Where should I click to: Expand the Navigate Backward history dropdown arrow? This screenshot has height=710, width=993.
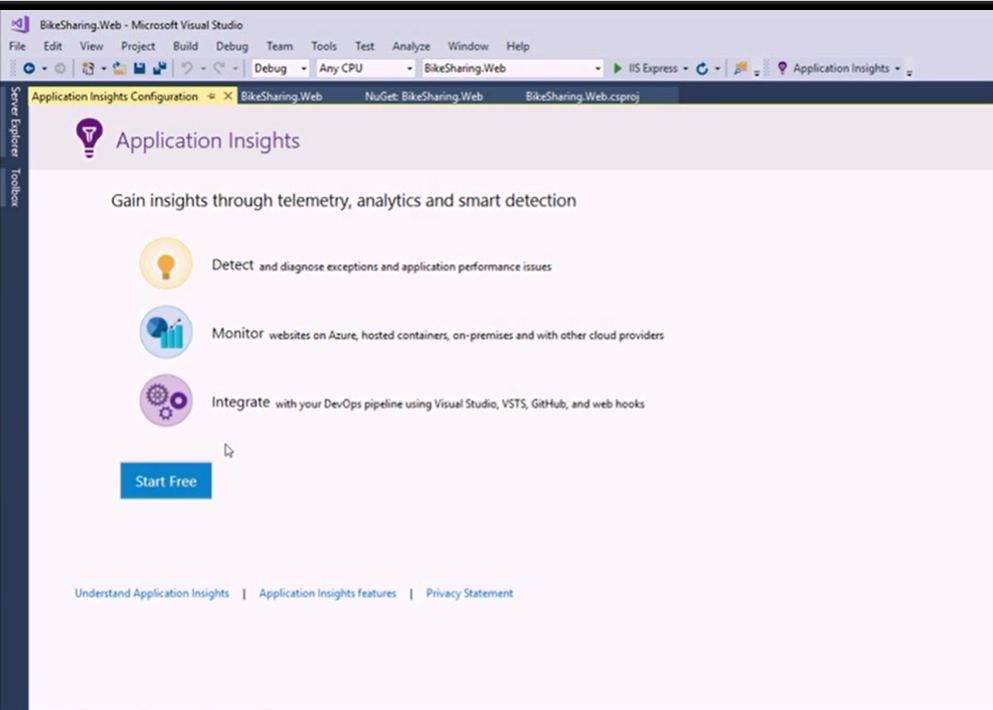click(44, 68)
